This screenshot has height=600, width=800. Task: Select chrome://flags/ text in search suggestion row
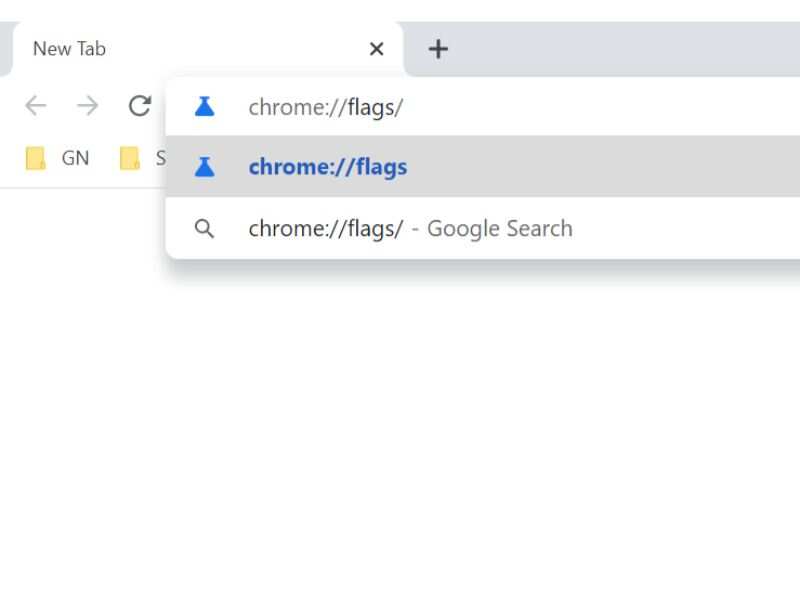click(x=325, y=229)
